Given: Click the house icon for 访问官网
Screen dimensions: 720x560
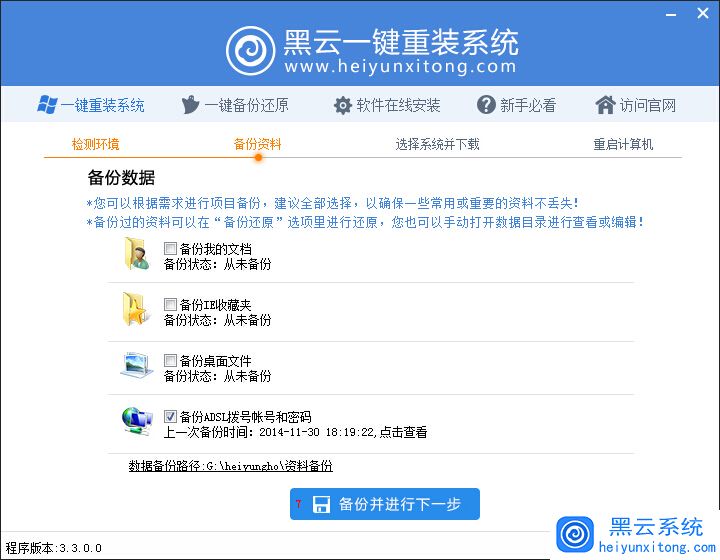Looking at the screenshot, I should pyautogui.click(x=605, y=105).
